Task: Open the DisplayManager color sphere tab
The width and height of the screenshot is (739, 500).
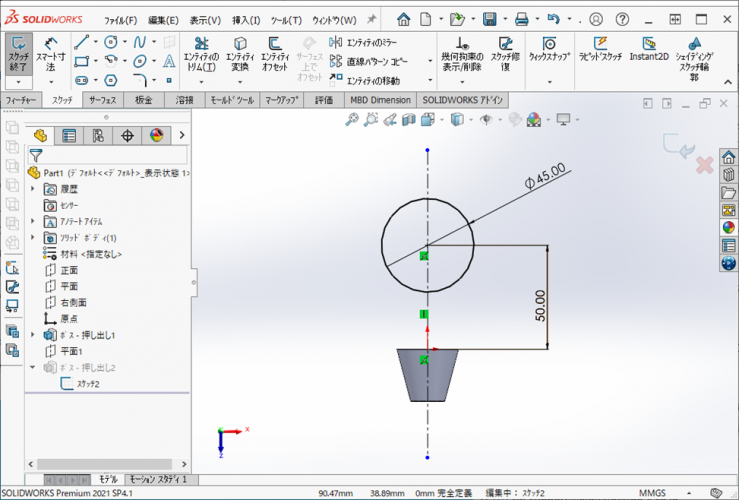Action: (155, 136)
